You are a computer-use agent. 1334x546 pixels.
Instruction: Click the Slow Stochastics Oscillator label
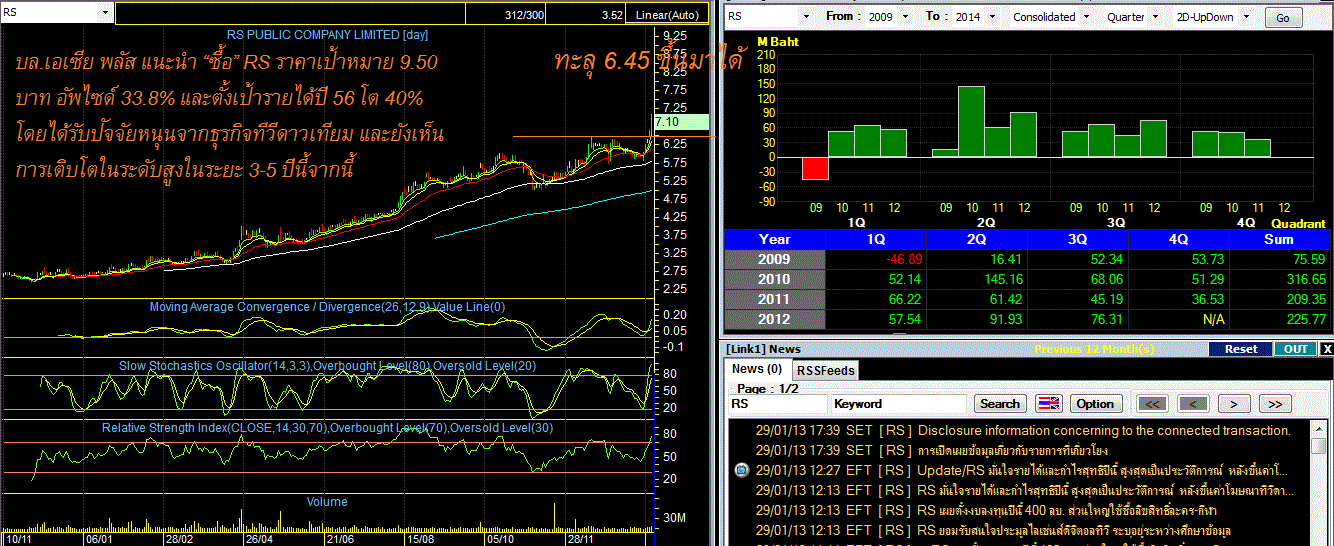tap(328, 366)
